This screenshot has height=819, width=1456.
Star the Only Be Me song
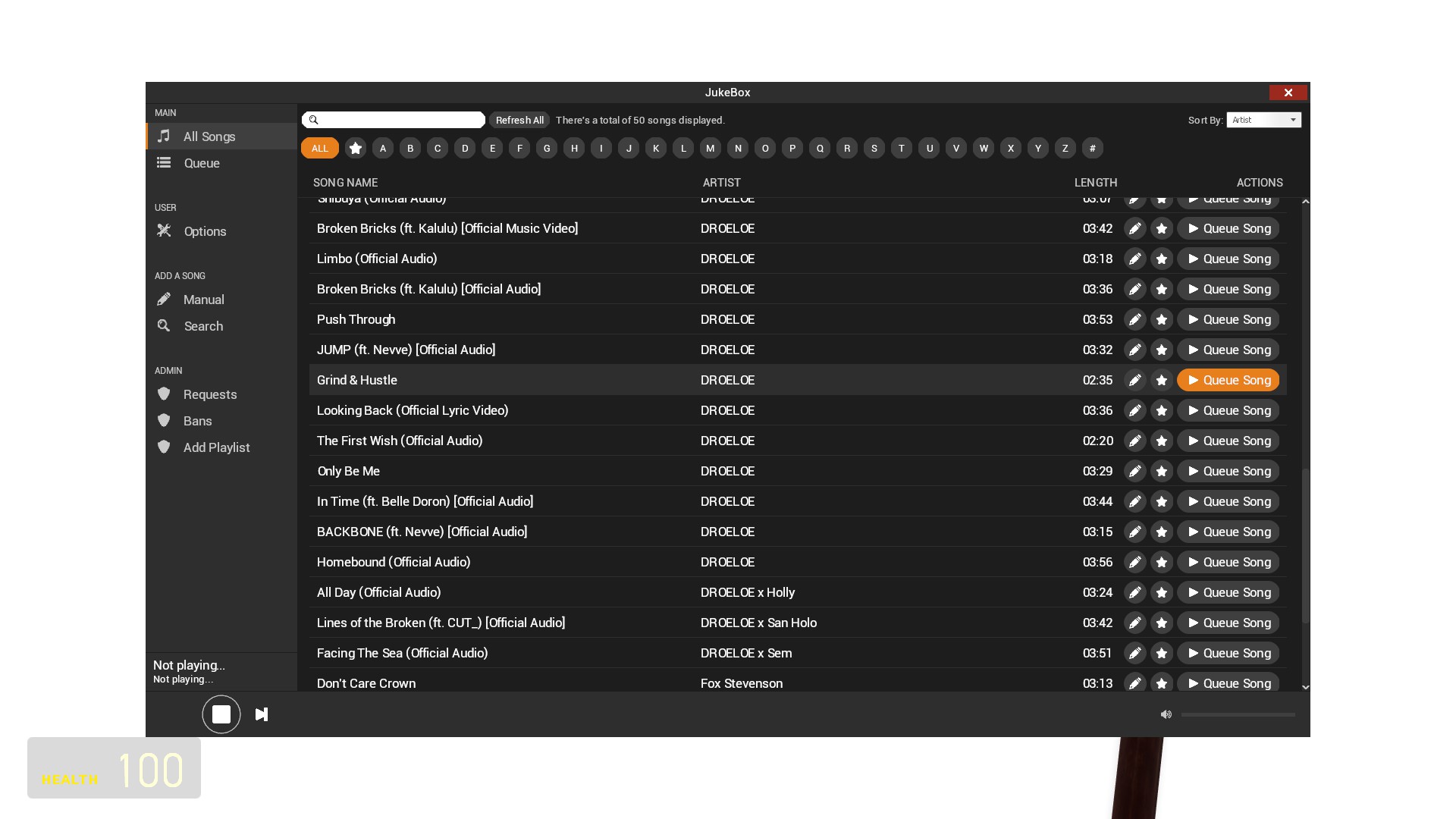tap(1162, 471)
